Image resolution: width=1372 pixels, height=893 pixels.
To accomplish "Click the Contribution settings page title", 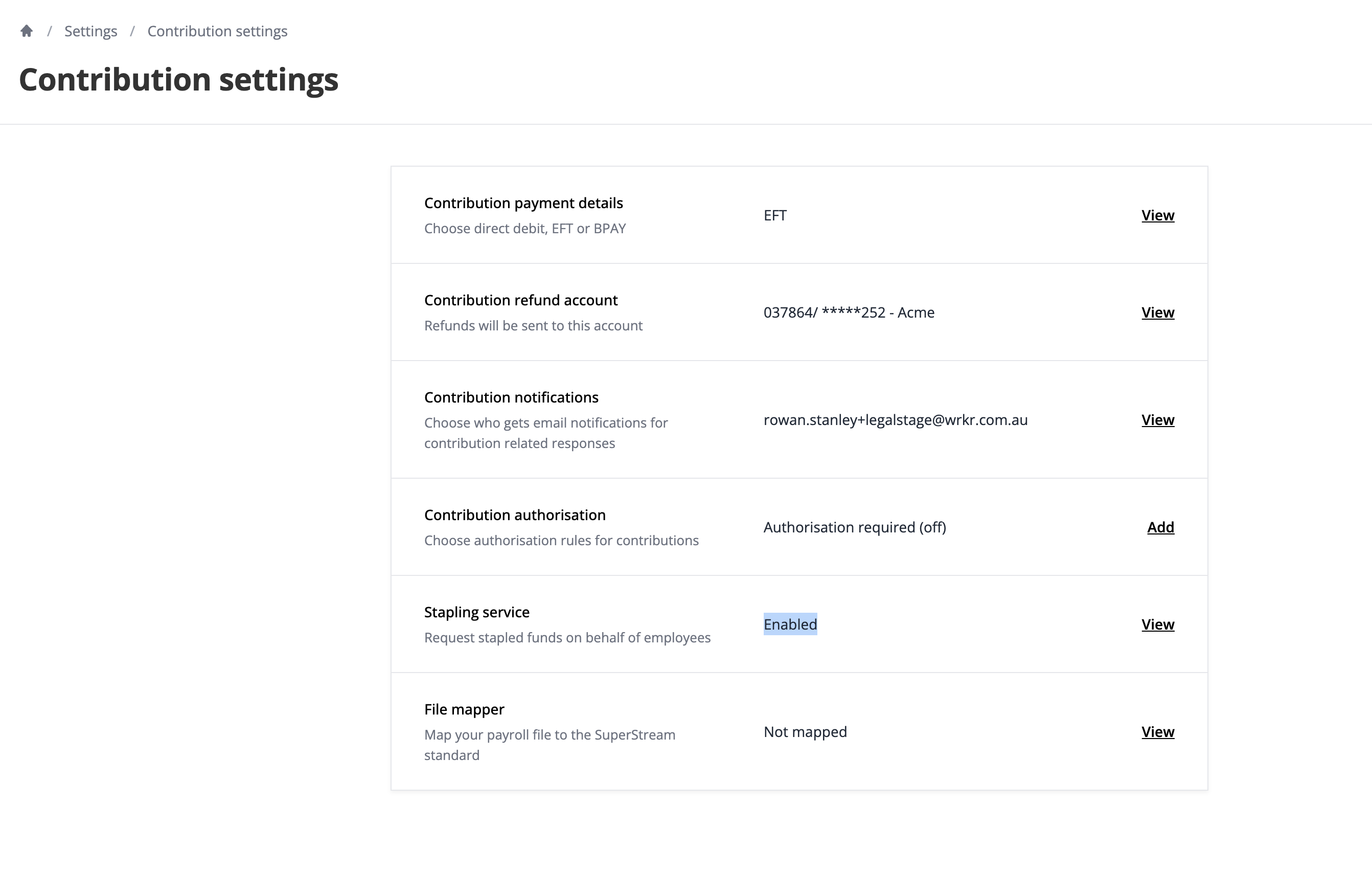I will click(179, 80).
